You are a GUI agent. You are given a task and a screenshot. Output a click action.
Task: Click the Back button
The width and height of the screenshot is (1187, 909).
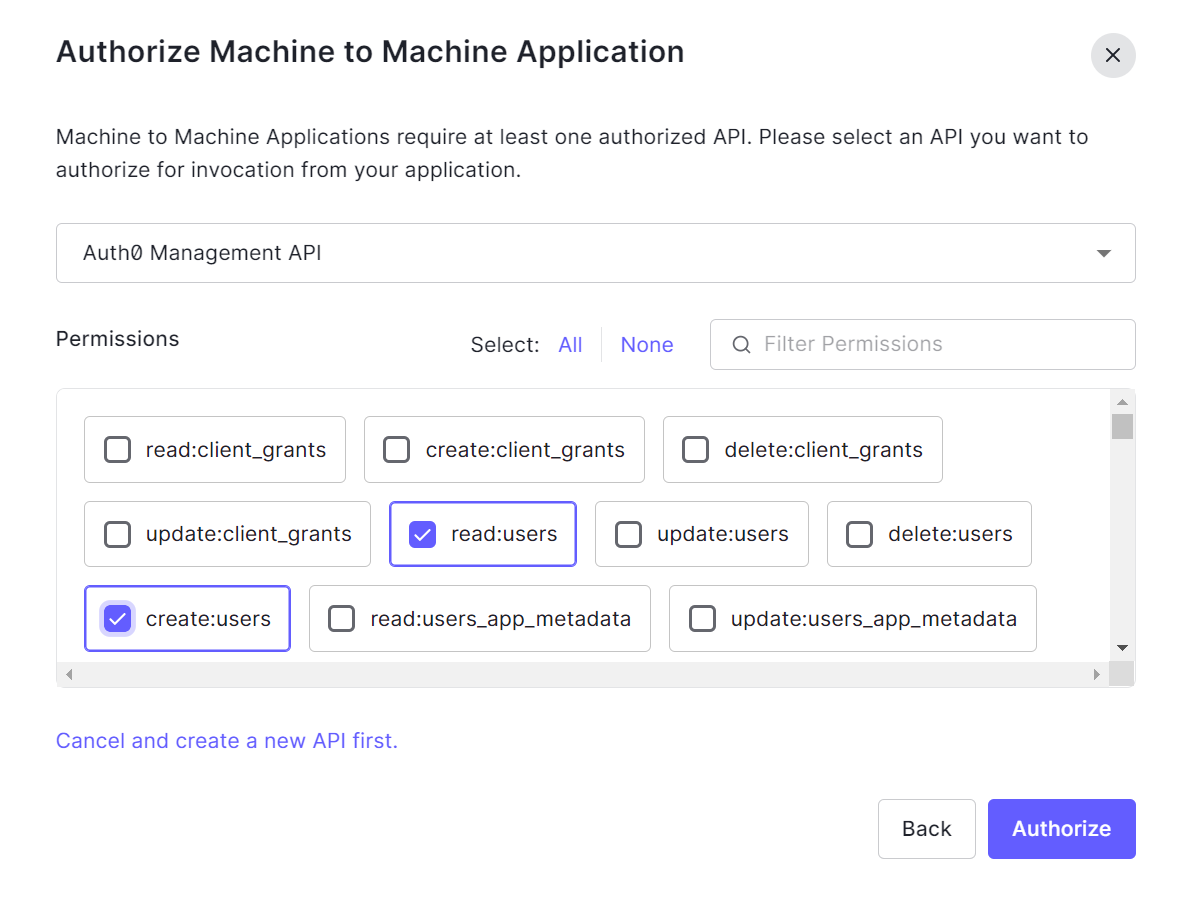pos(927,829)
